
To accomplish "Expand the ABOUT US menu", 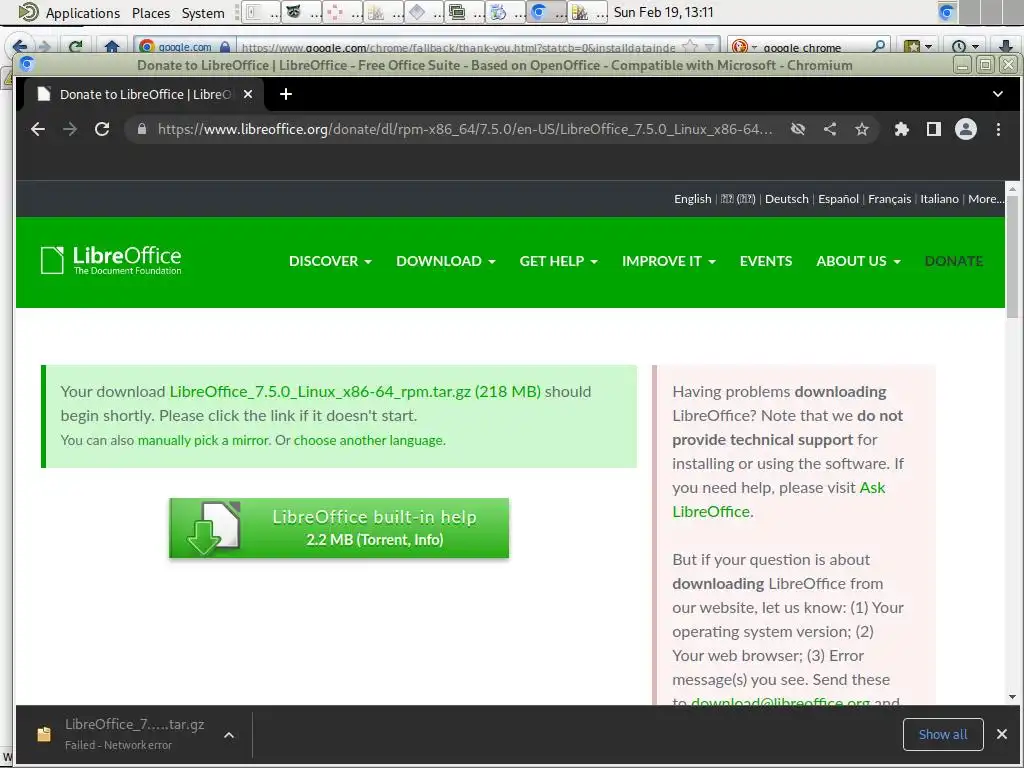I will click(858, 261).
